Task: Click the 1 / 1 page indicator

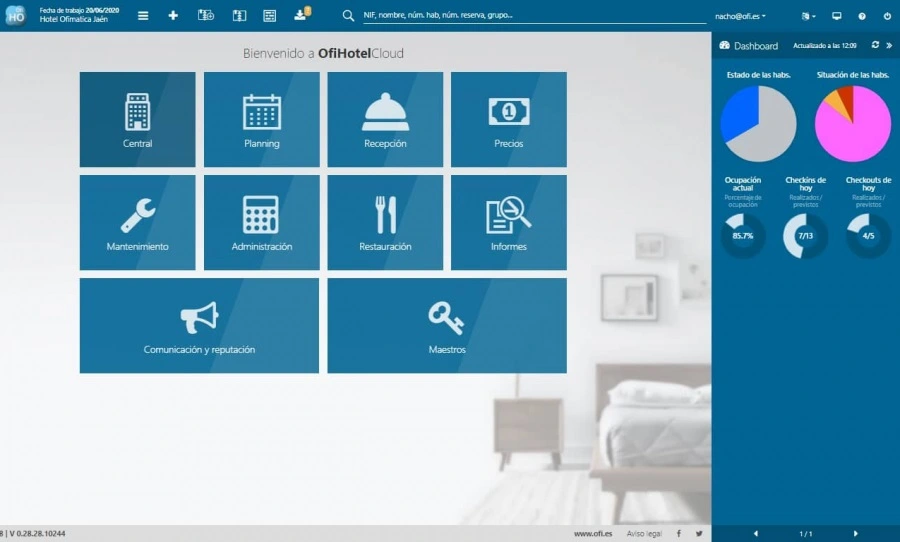Action: pyautogui.click(x=805, y=534)
